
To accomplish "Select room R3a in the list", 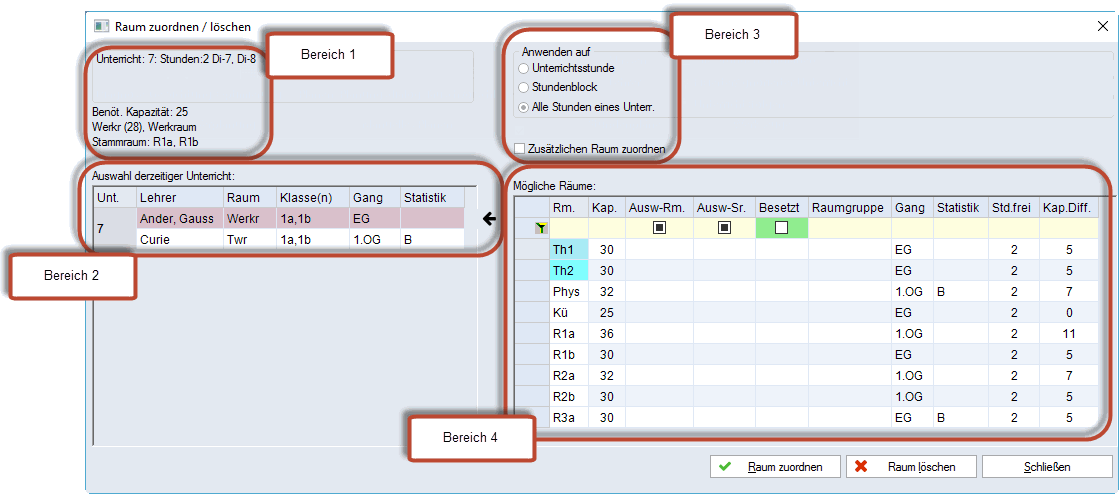I will [567, 417].
